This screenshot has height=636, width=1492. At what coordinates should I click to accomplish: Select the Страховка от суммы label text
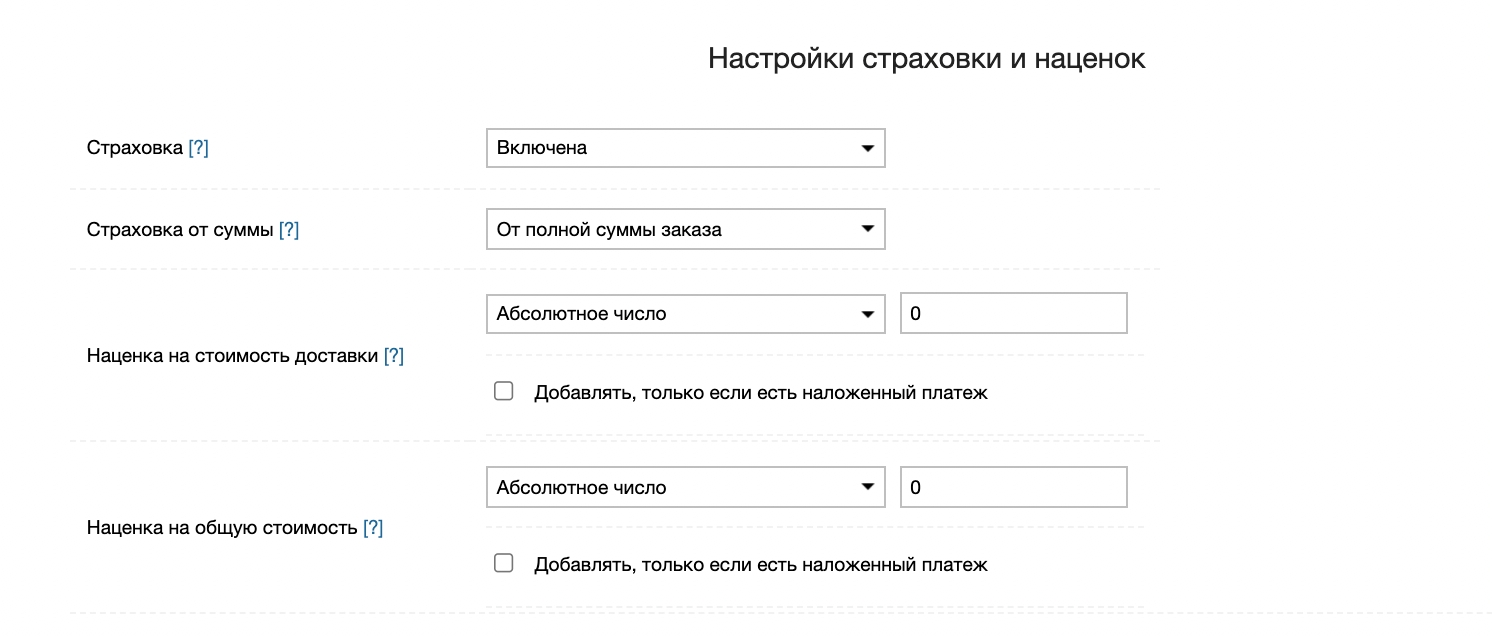tap(180, 230)
